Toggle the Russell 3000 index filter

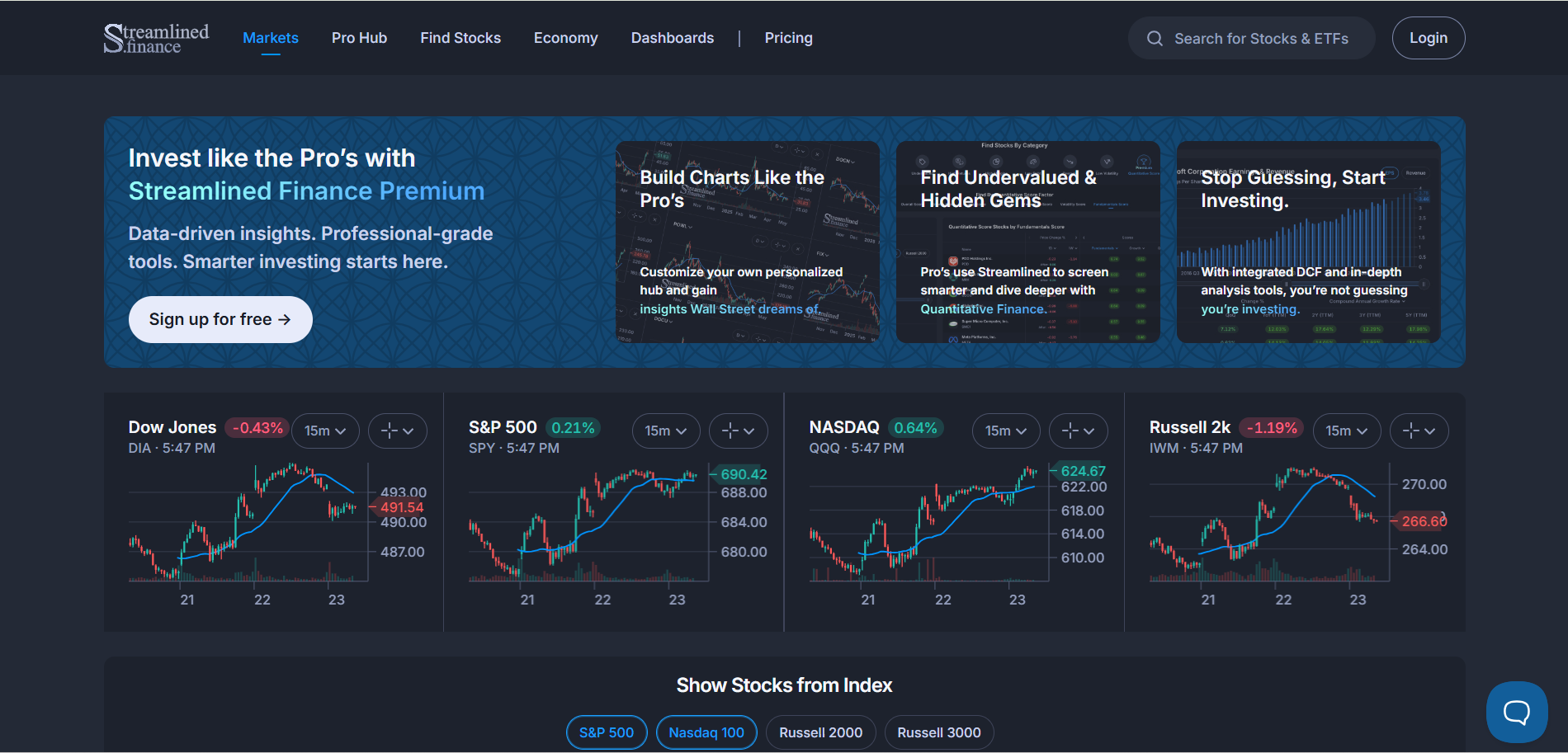[939, 732]
